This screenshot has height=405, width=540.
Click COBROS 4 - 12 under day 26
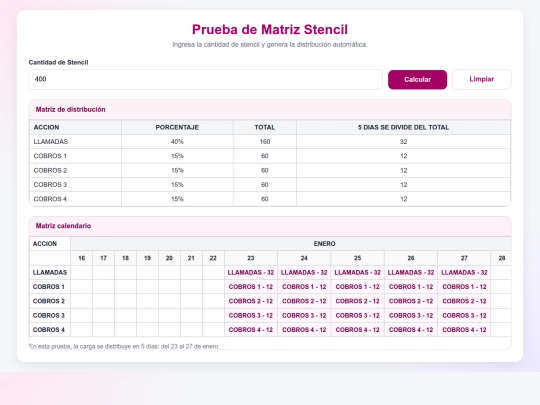click(x=411, y=330)
